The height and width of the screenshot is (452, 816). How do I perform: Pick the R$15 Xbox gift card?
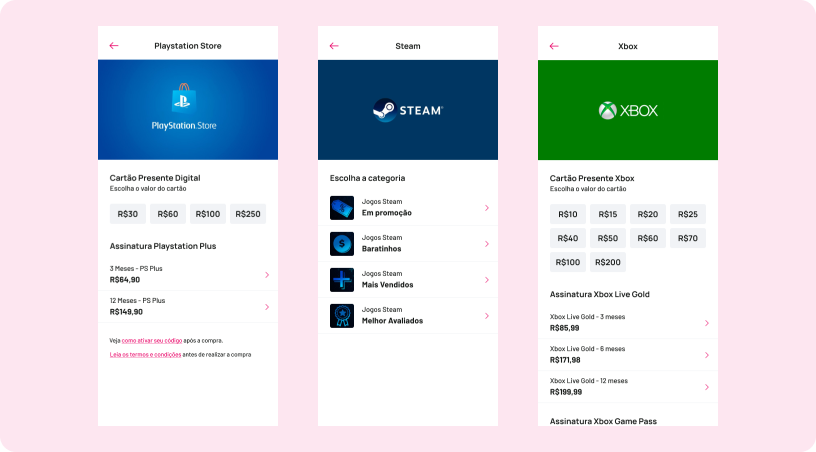point(607,214)
